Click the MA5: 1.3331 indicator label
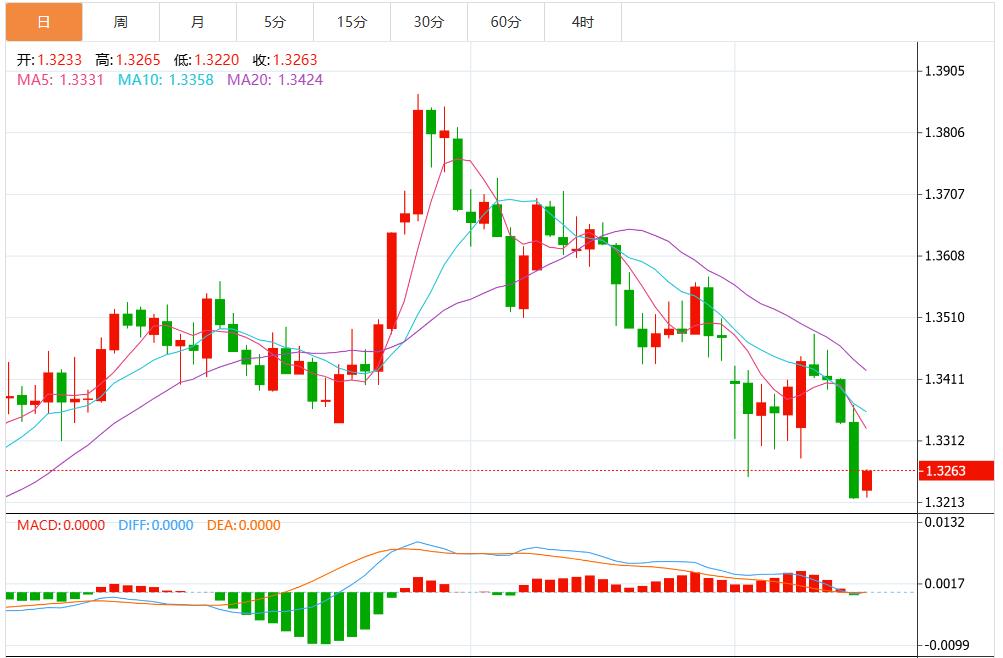This screenshot has height=658, width=1003. (x=60, y=79)
